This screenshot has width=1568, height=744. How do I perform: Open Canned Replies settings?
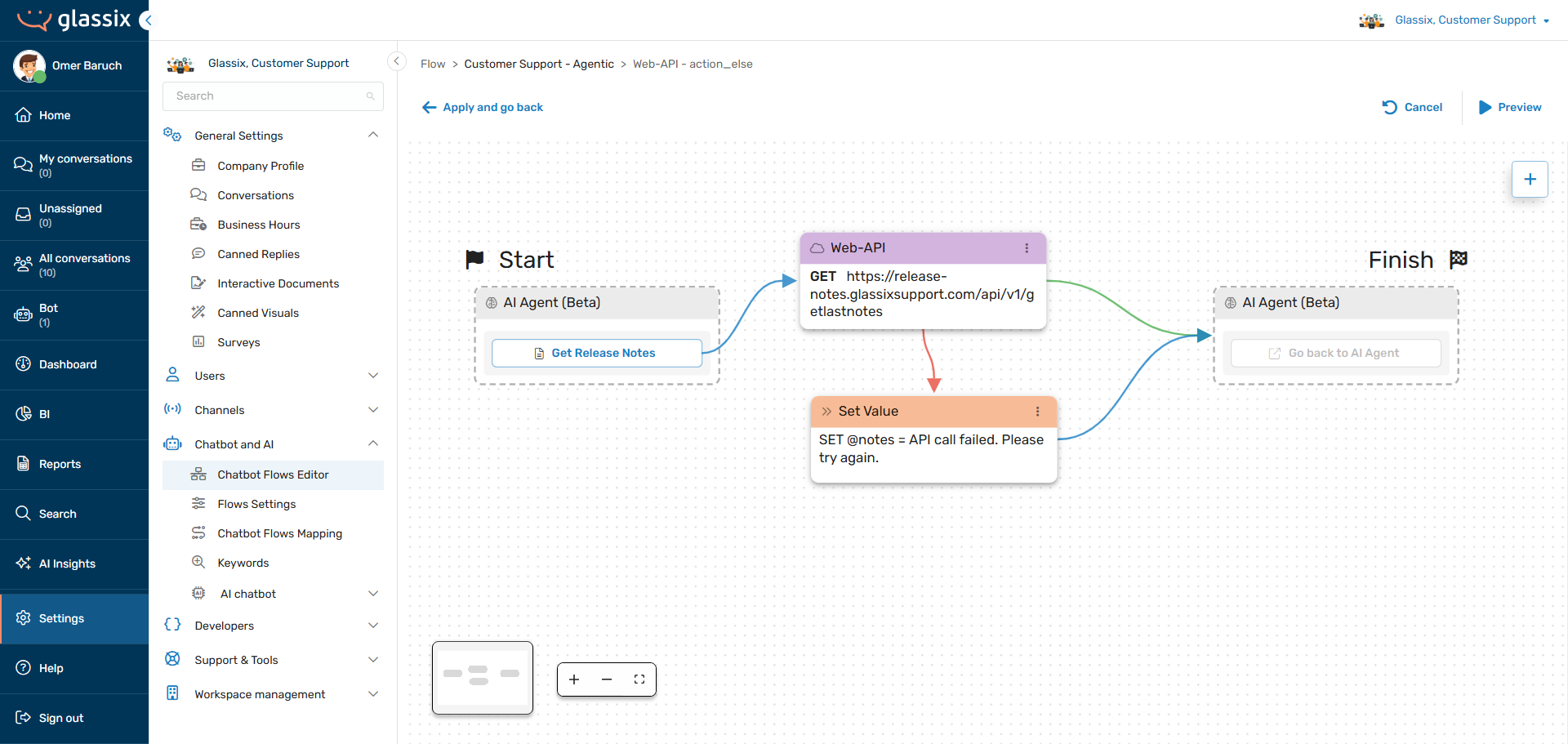tap(273, 254)
